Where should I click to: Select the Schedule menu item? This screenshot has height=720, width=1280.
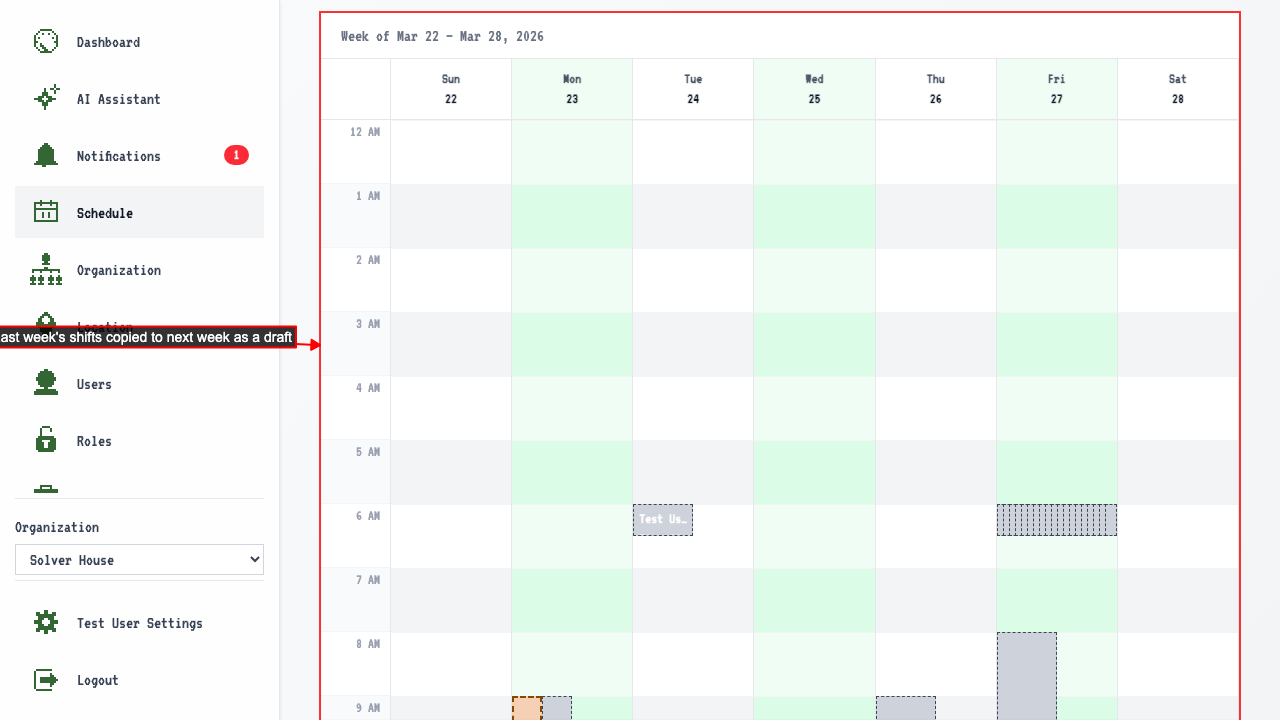(139, 212)
